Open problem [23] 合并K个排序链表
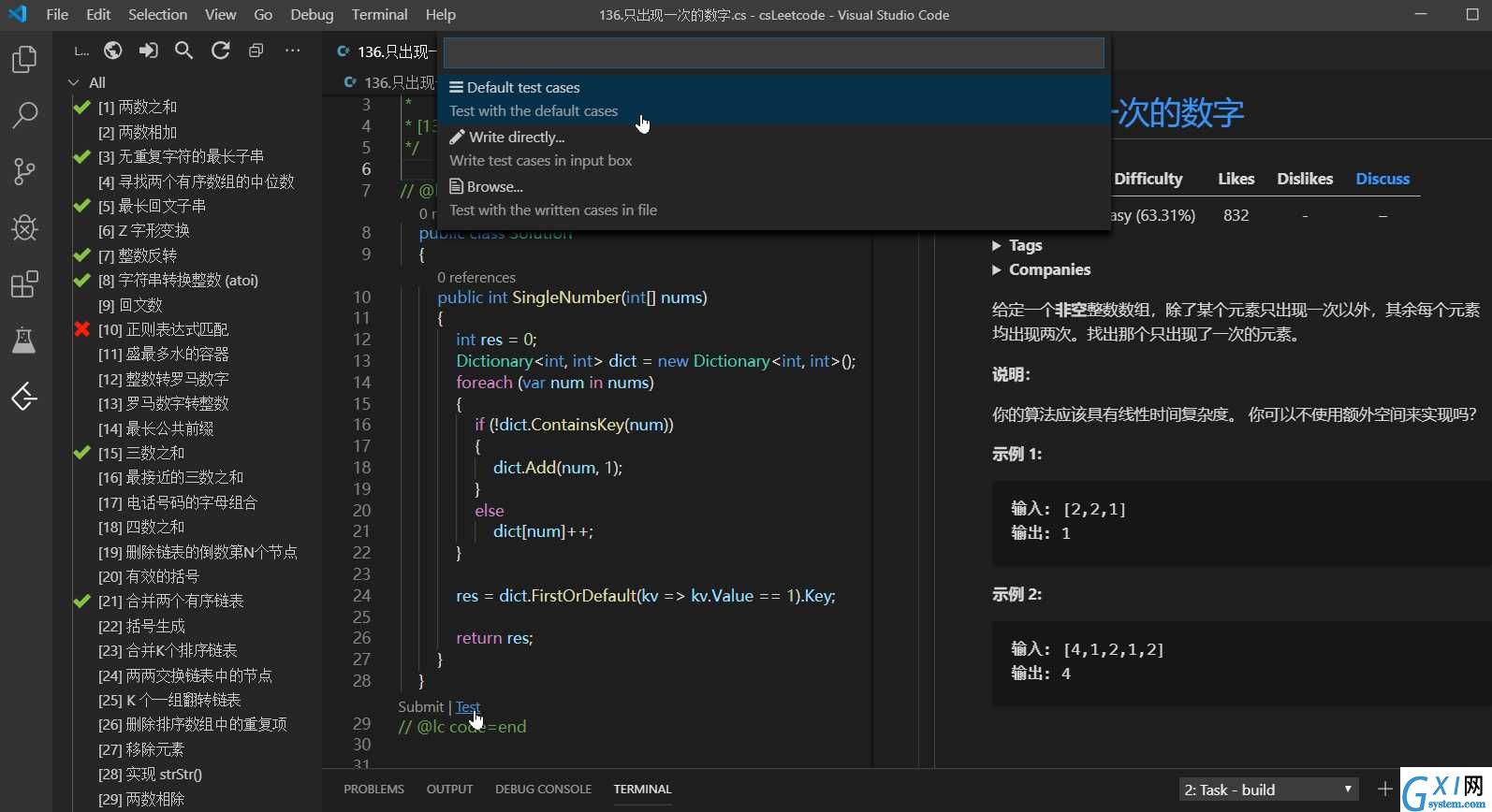 (x=168, y=650)
